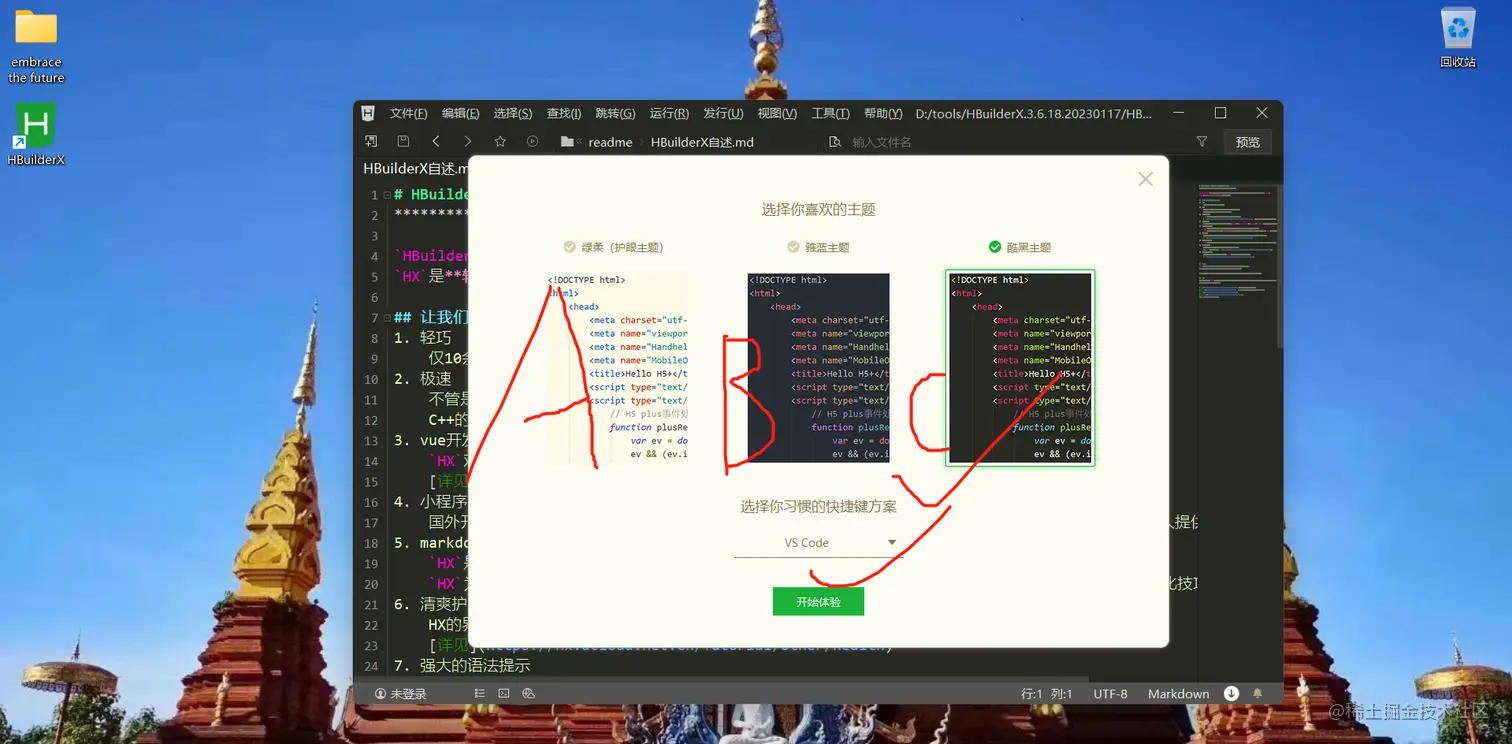Open the 选择(S) menu

pos(513,114)
